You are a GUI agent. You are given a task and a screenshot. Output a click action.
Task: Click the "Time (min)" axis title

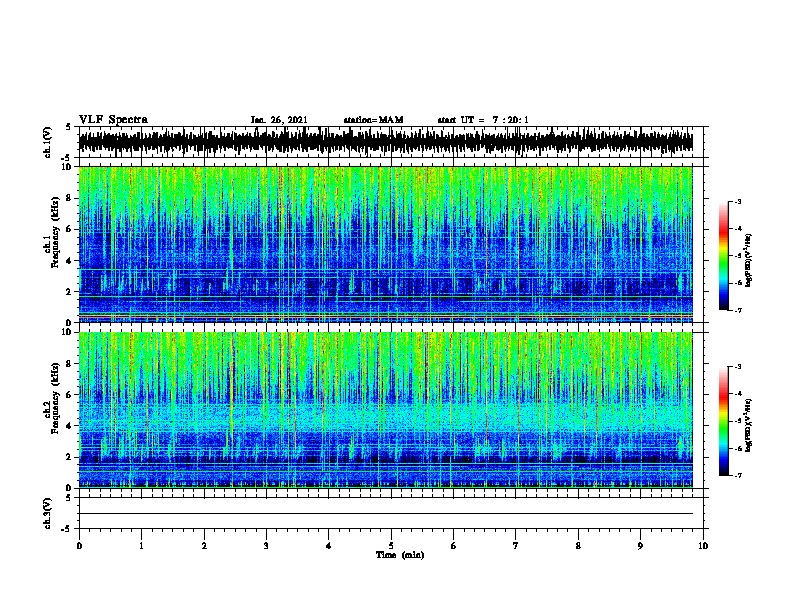pos(400,555)
